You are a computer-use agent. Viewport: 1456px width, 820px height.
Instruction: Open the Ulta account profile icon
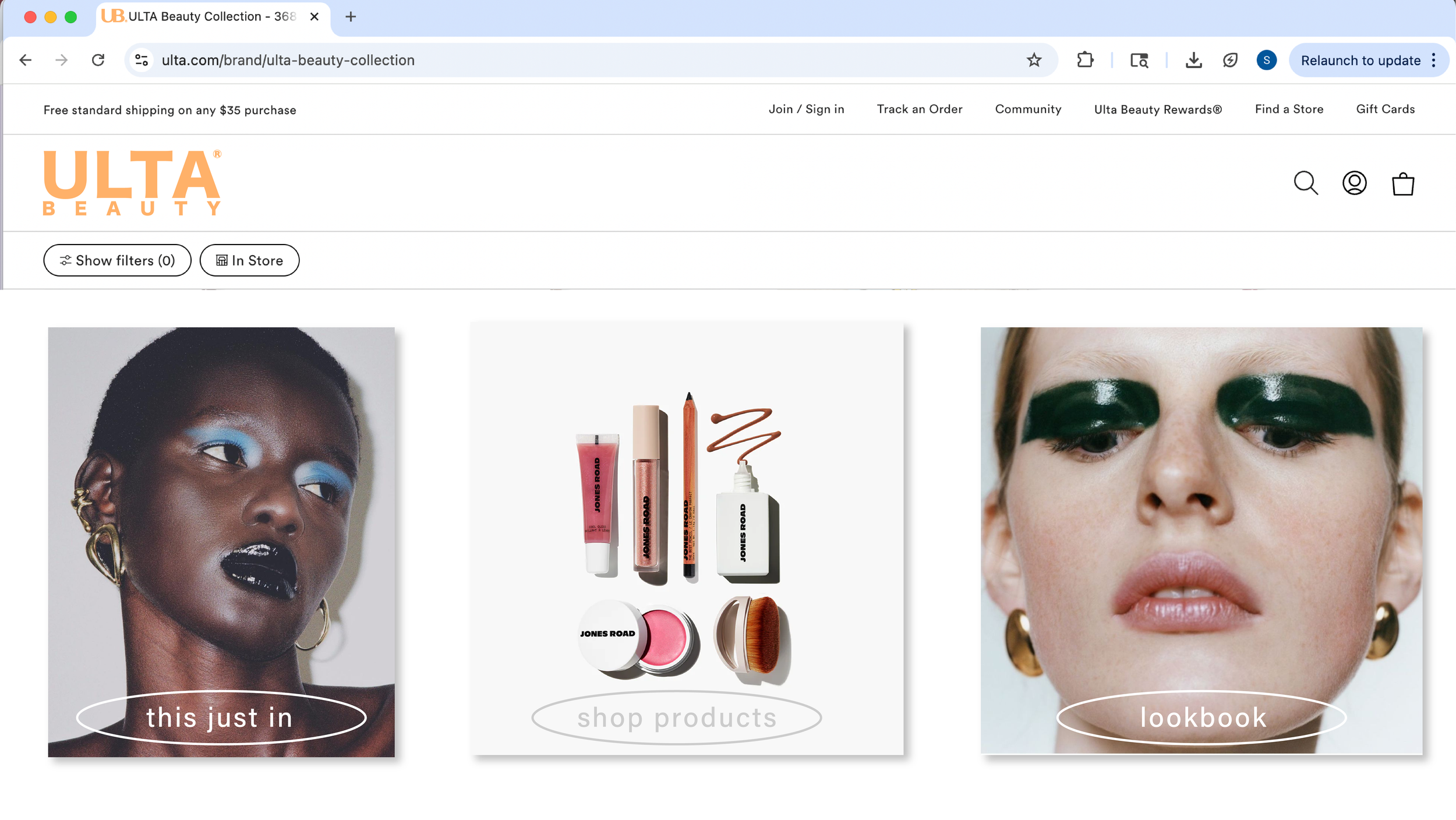(1354, 183)
